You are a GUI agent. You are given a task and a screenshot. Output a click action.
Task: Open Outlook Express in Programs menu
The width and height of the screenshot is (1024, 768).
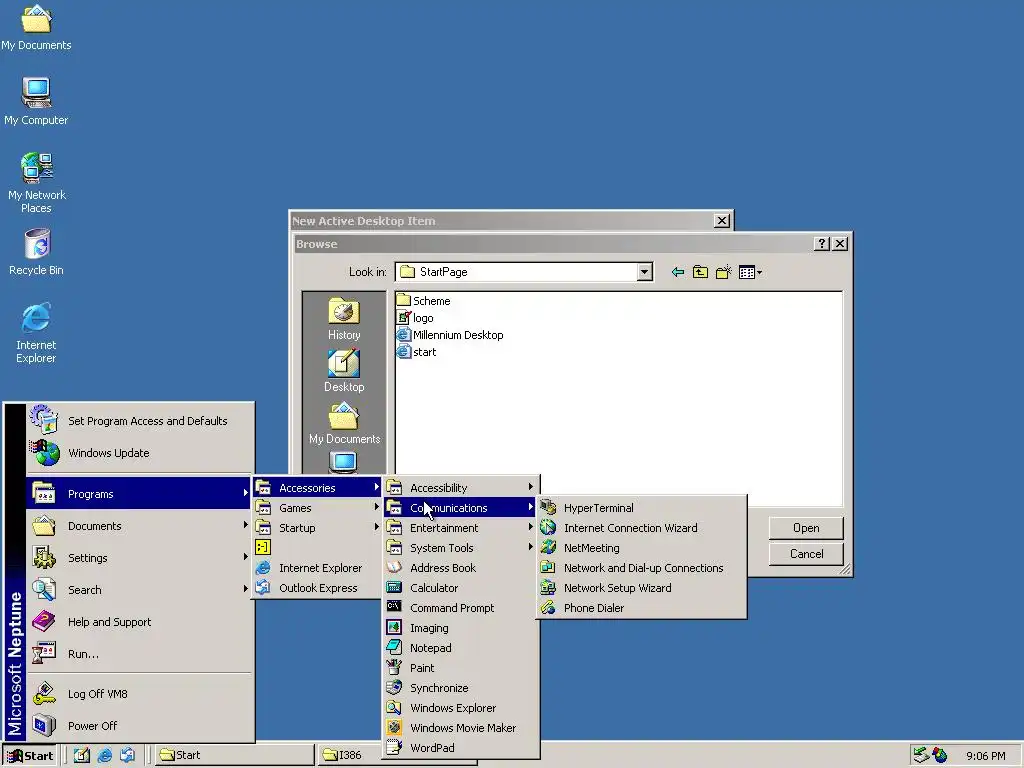(x=317, y=588)
